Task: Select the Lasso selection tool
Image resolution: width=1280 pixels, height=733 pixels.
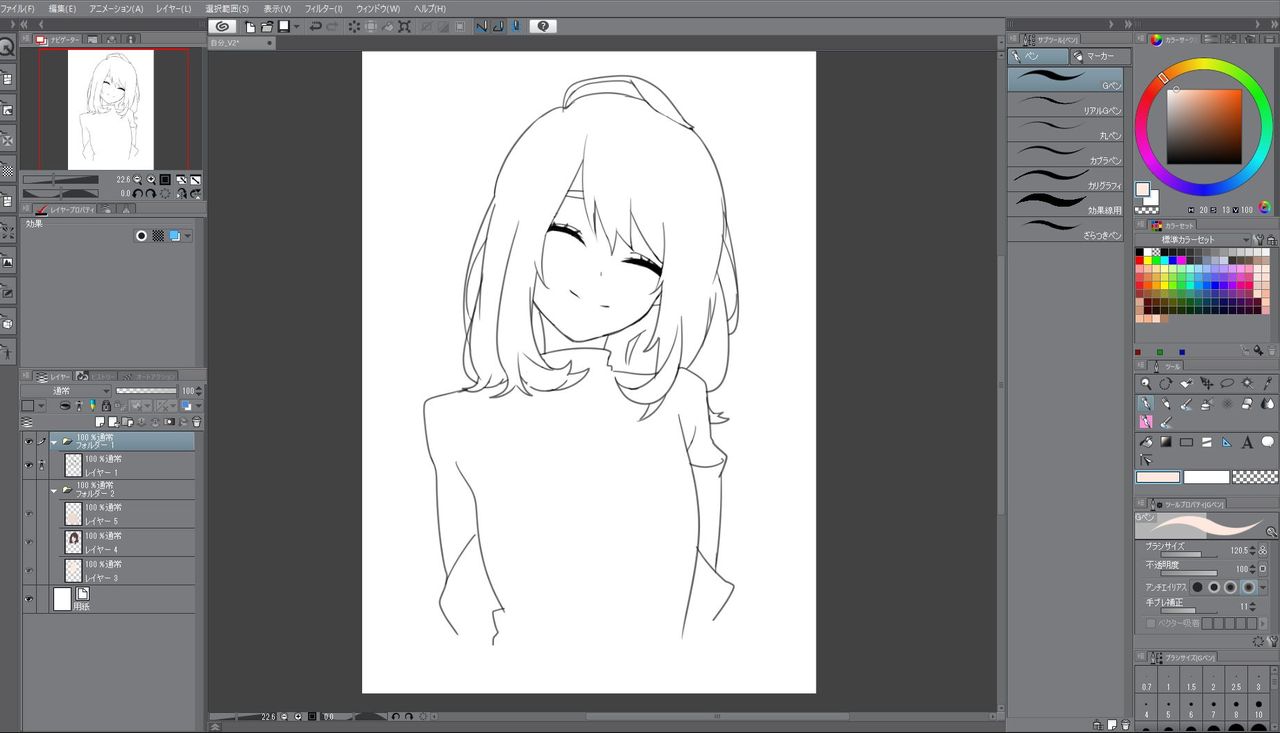Action: (1227, 383)
